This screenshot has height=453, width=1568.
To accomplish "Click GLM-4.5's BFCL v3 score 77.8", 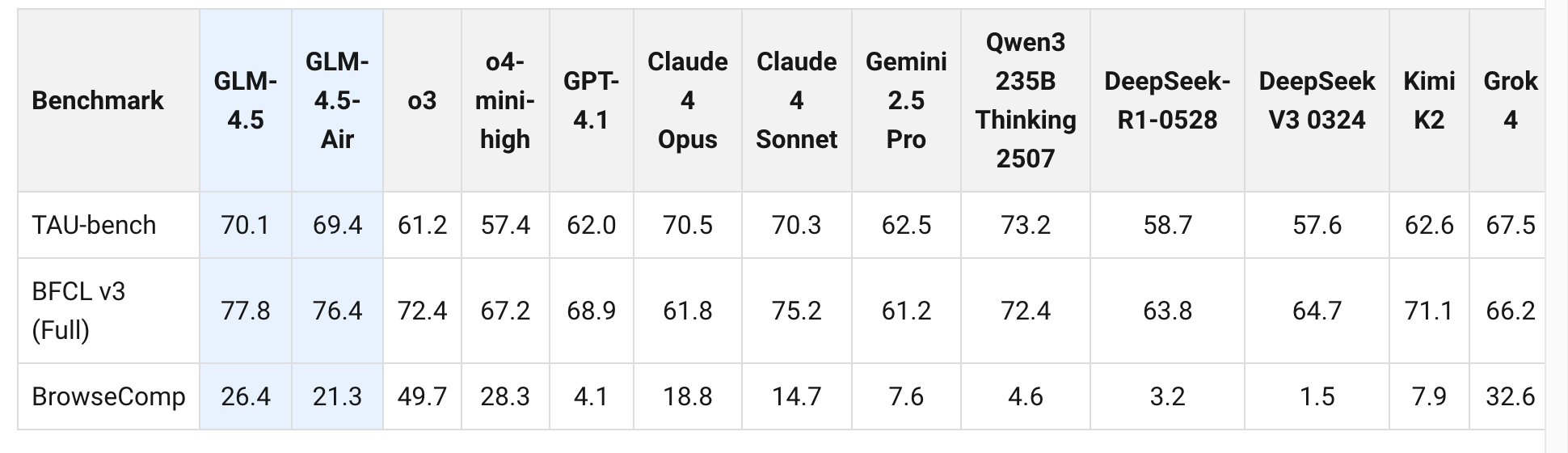I will [245, 311].
